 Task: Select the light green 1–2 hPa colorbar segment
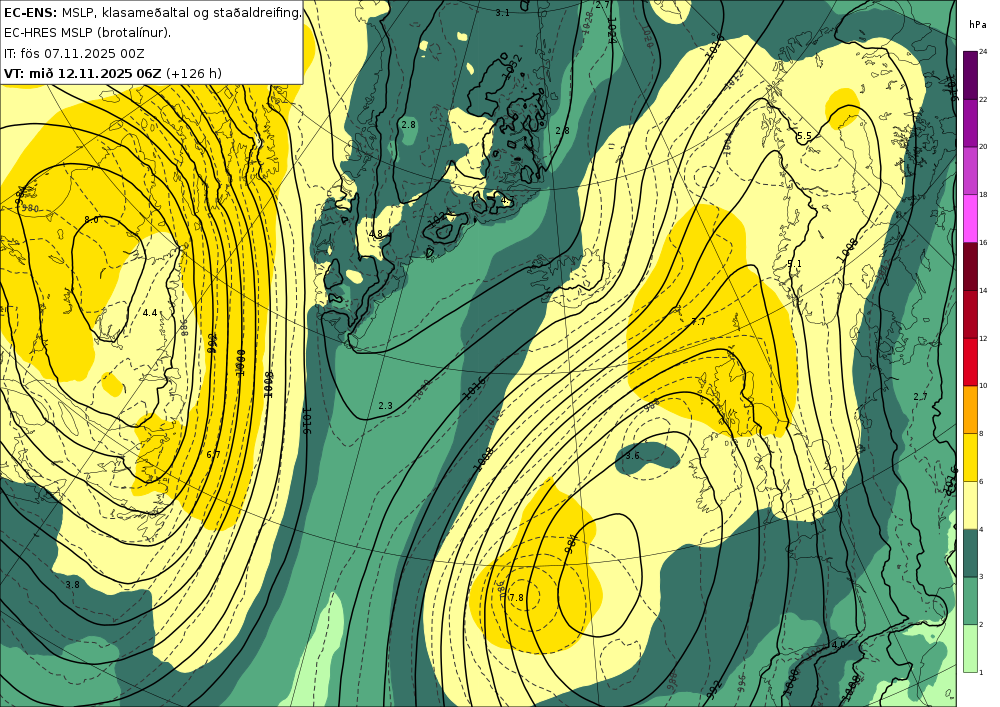click(x=970, y=649)
